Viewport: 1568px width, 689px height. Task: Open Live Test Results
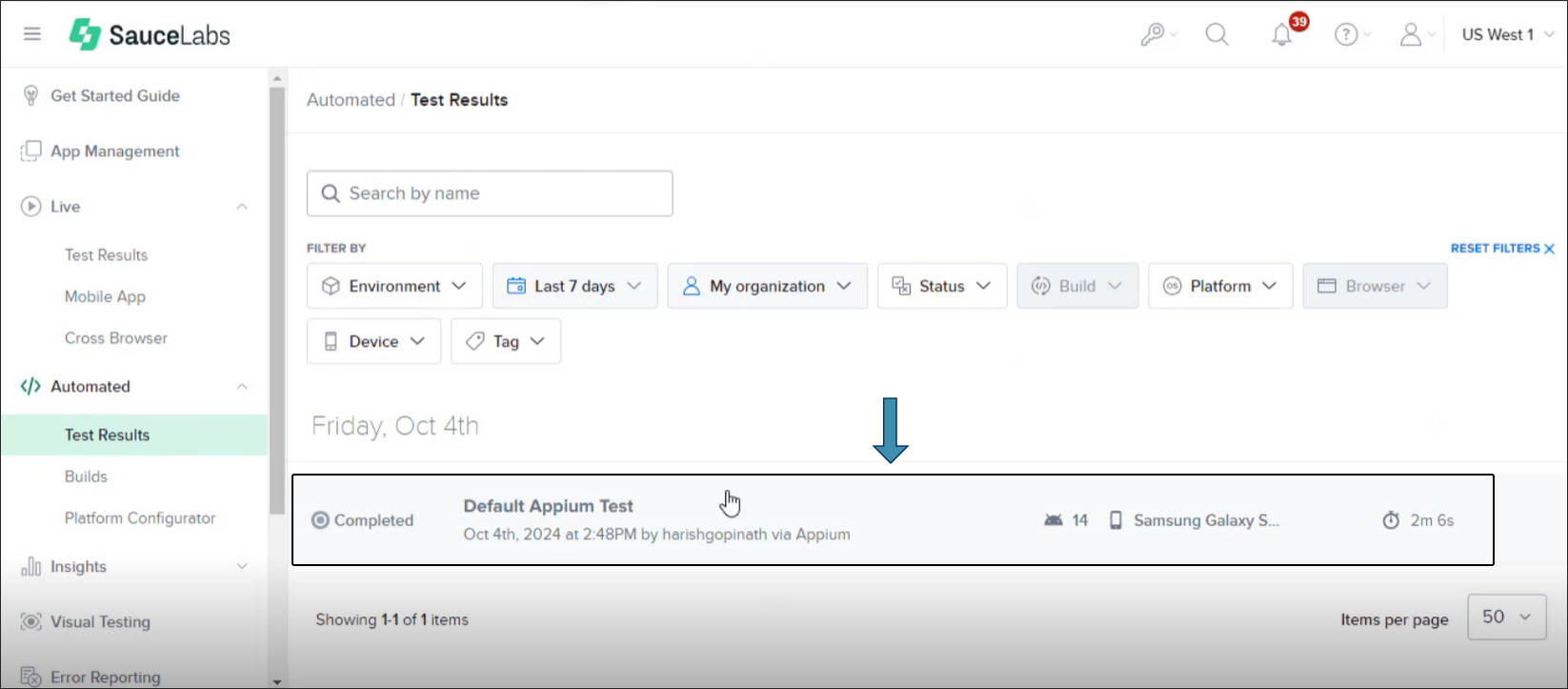click(106, 254)
